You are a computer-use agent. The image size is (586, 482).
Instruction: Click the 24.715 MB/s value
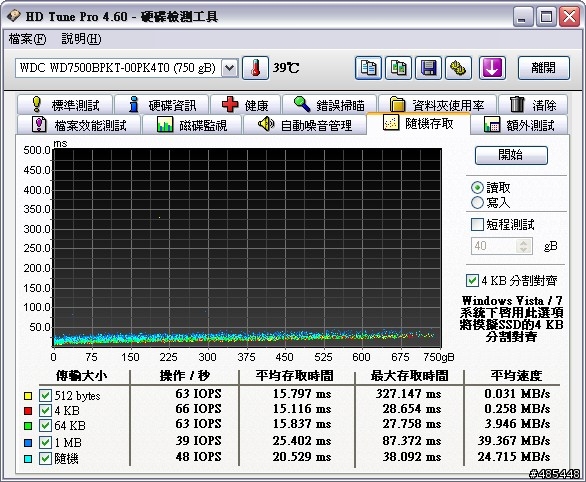pos(514,457)
